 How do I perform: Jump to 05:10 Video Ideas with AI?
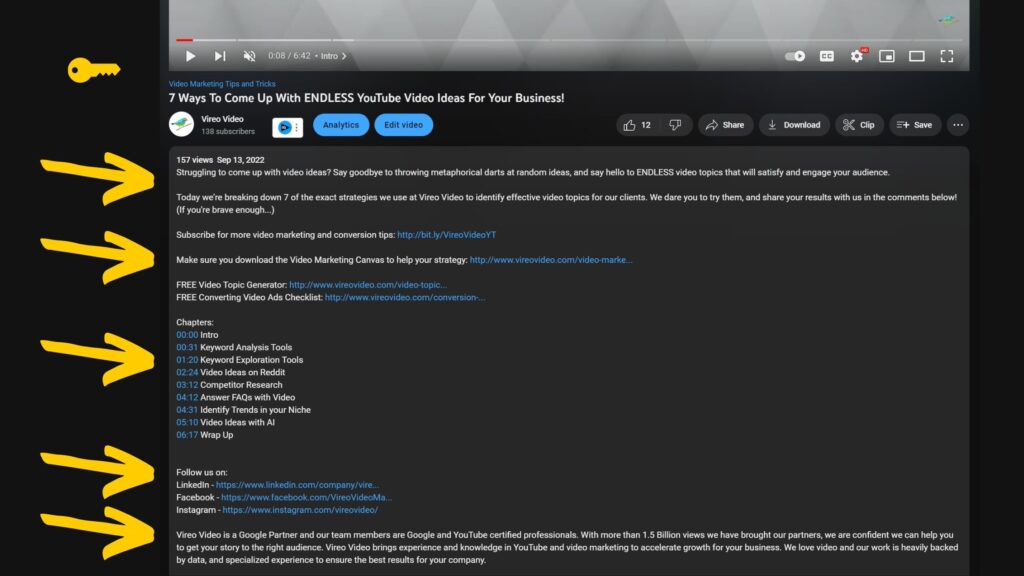187,422
